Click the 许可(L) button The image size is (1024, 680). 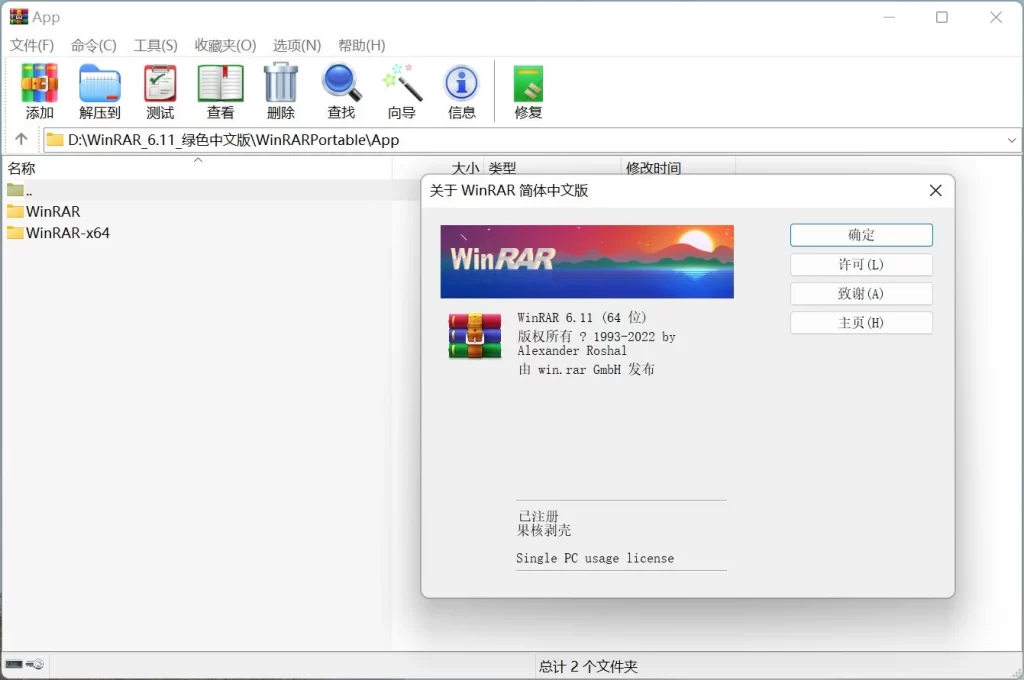[861, 265]
